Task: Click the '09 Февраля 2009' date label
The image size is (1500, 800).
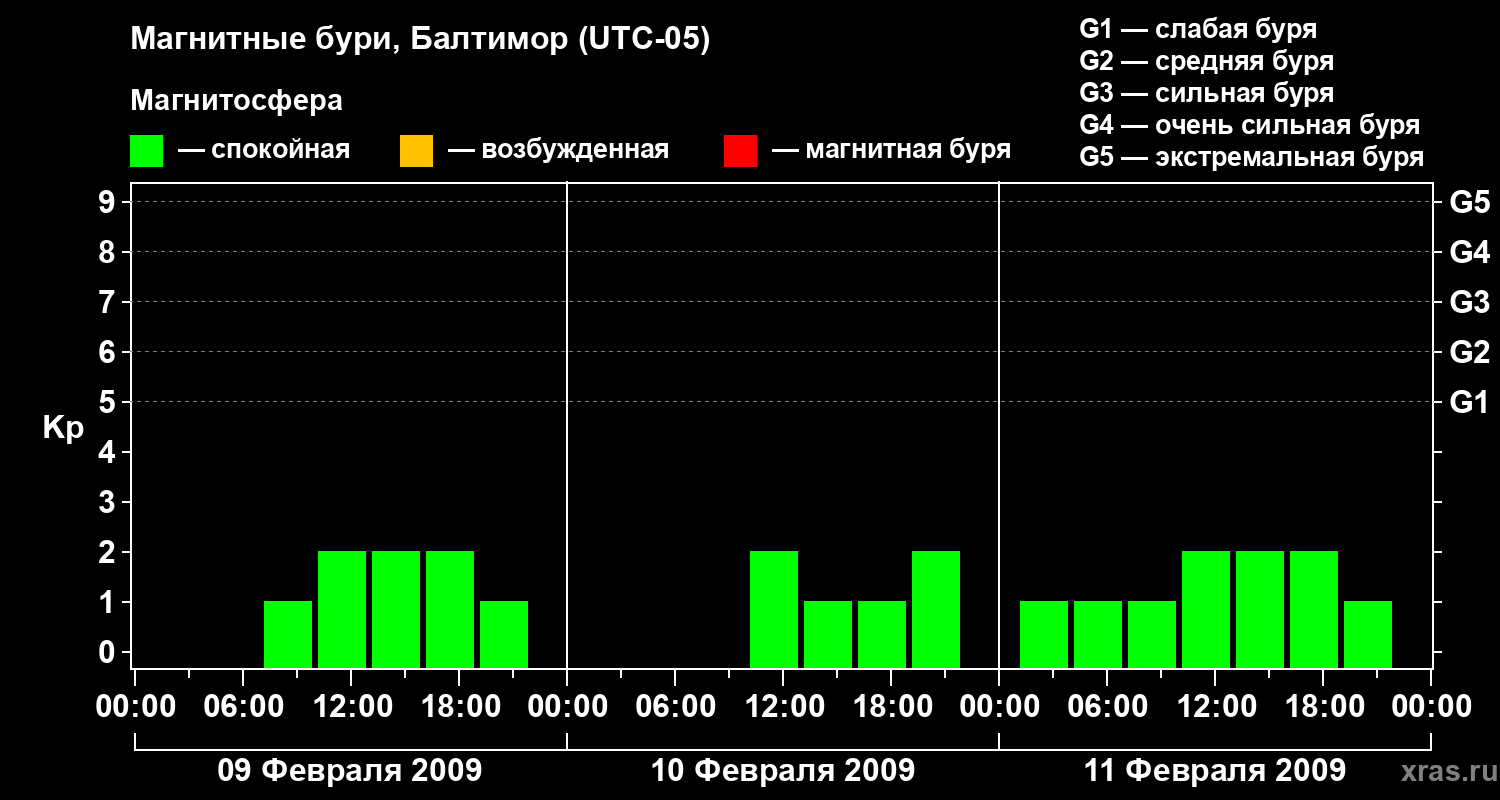Action: (350, 770)
